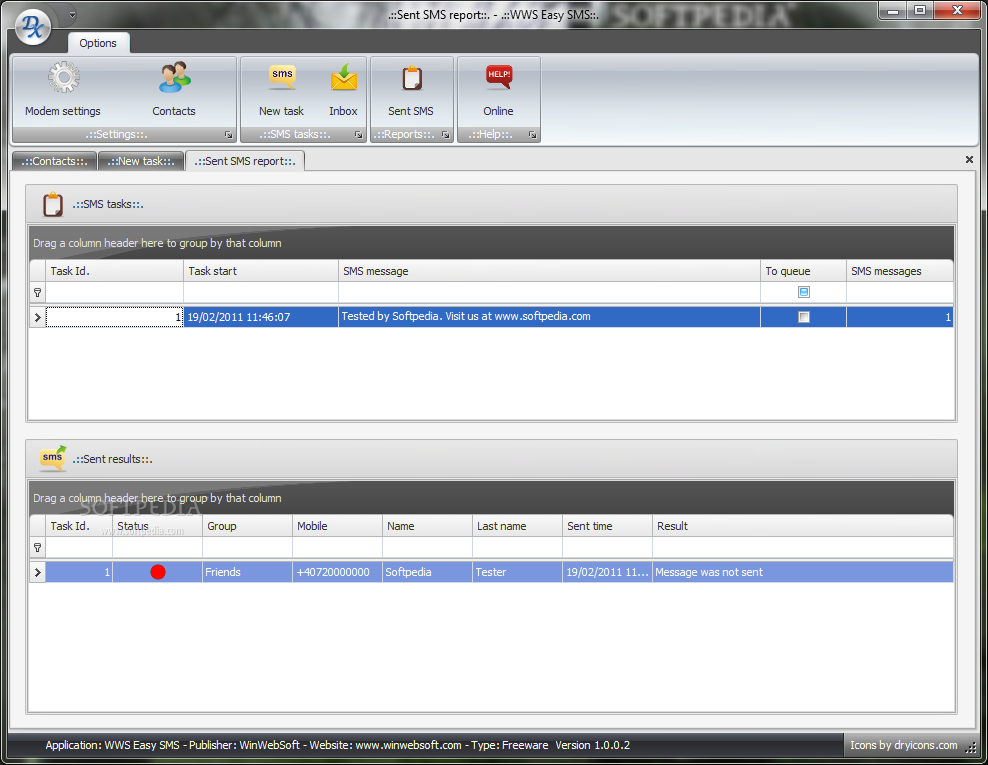
Task: Click group-by panel in Sent results grid
Action: tap(491, 498)
